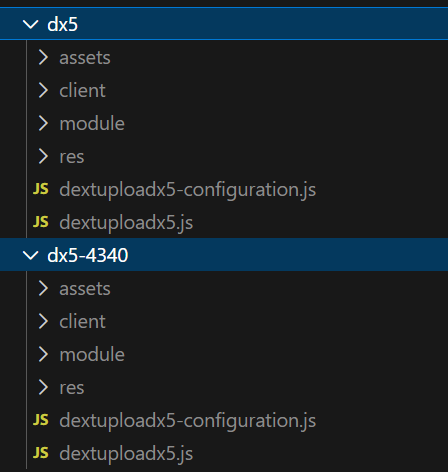This screenshot has width=448, height=472.
Task: Expand the assets folder chevron under dx5-4340
Action: click(x=43, y=288)
